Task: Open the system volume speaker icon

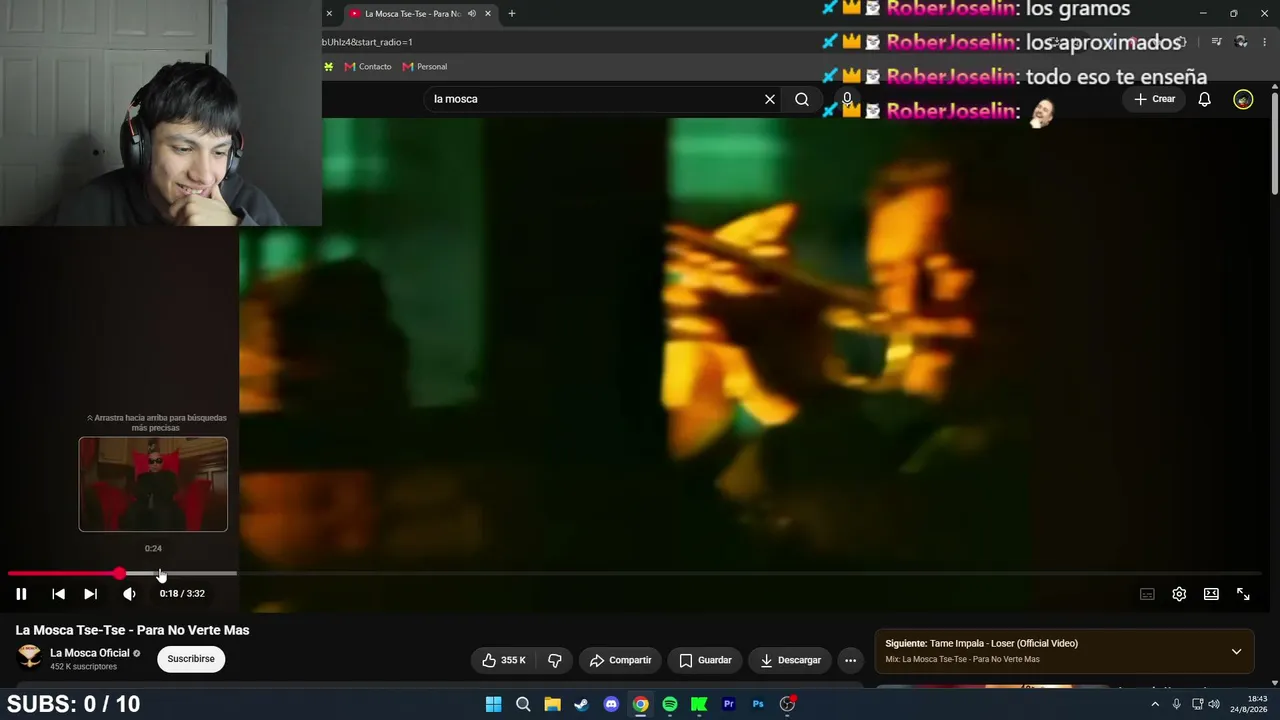Action: click(x=1214, y=704)
